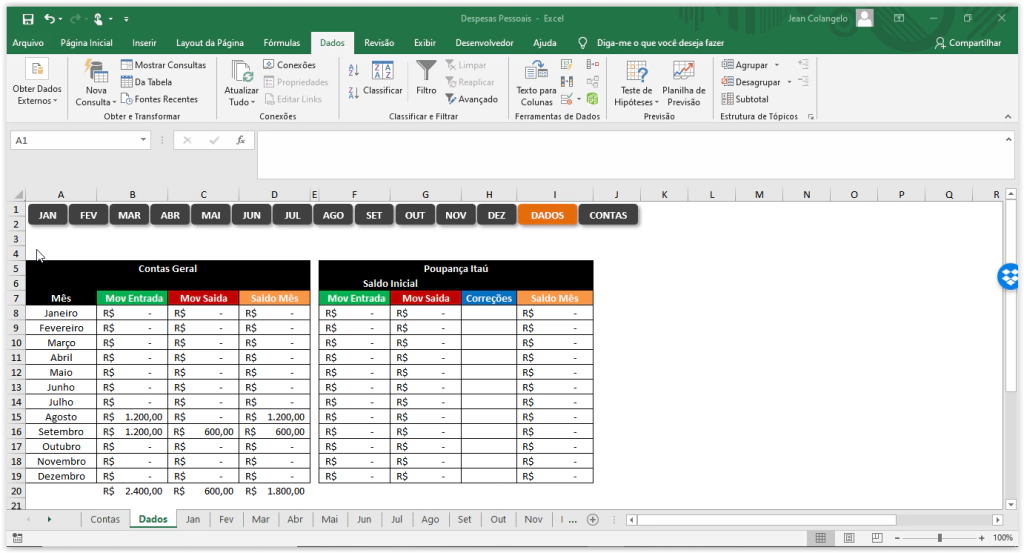Click the Save icon in quick access toolbar
The width and height of the screenshot is (1024, 553).
pyautogui.click(x=28, y=18)
